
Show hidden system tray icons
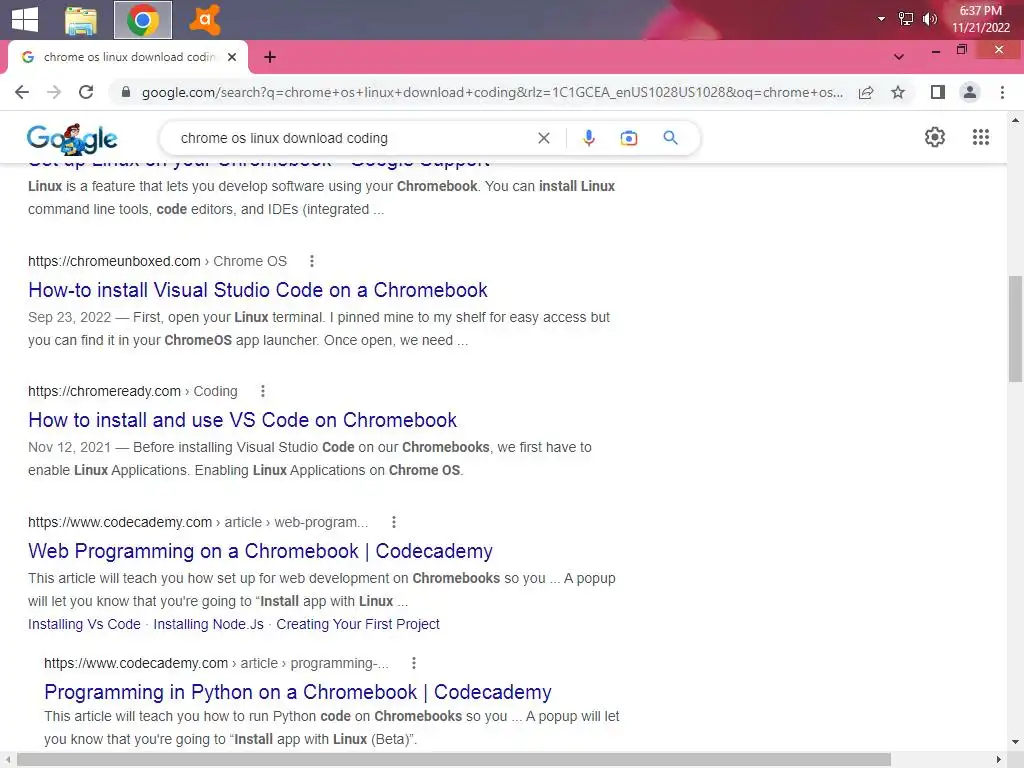click(882, 19)
